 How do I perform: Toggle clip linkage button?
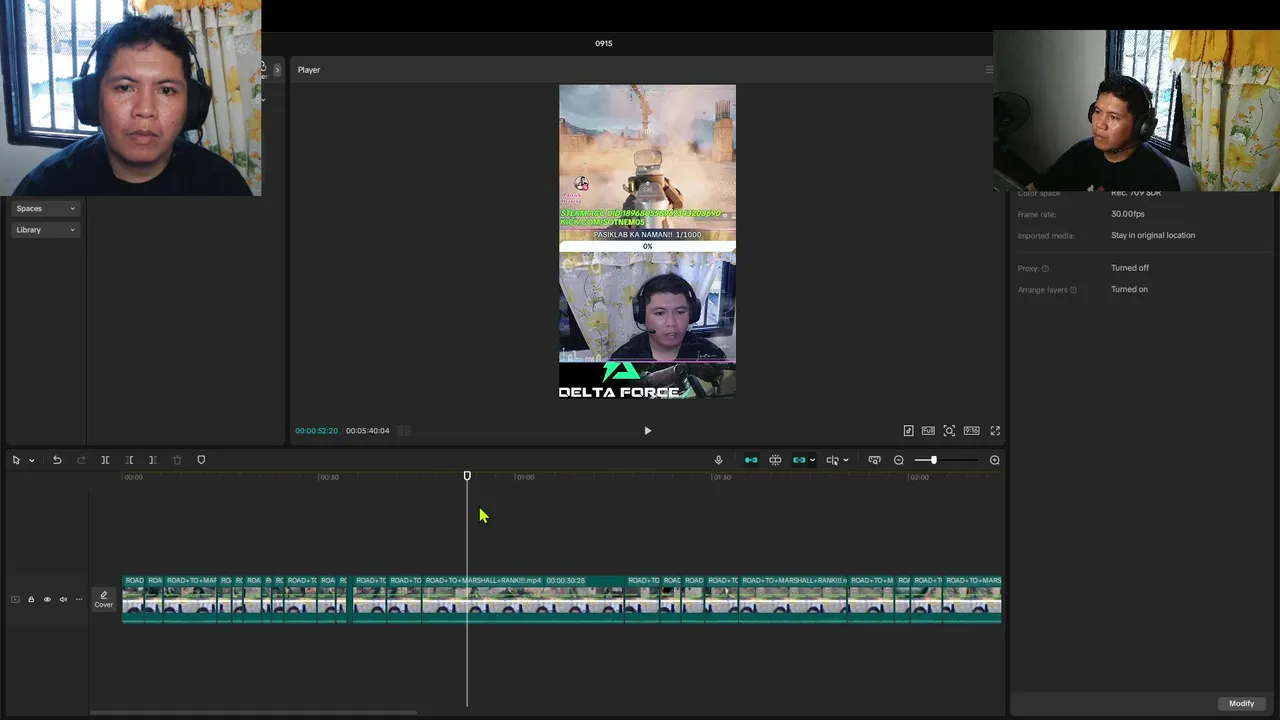[798, 460]
